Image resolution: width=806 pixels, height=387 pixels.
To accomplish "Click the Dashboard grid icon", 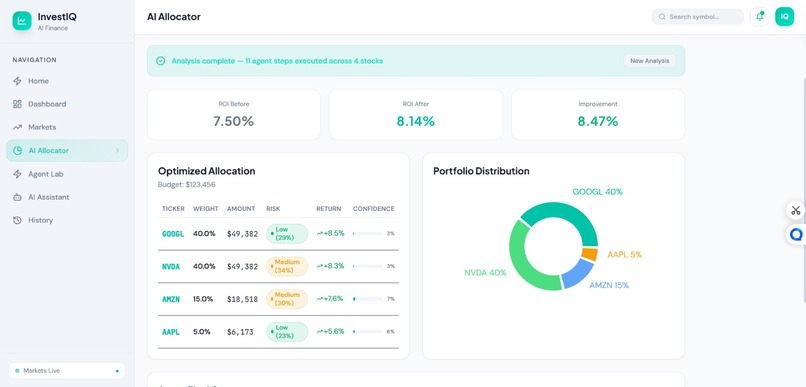I will pos(17,104).
